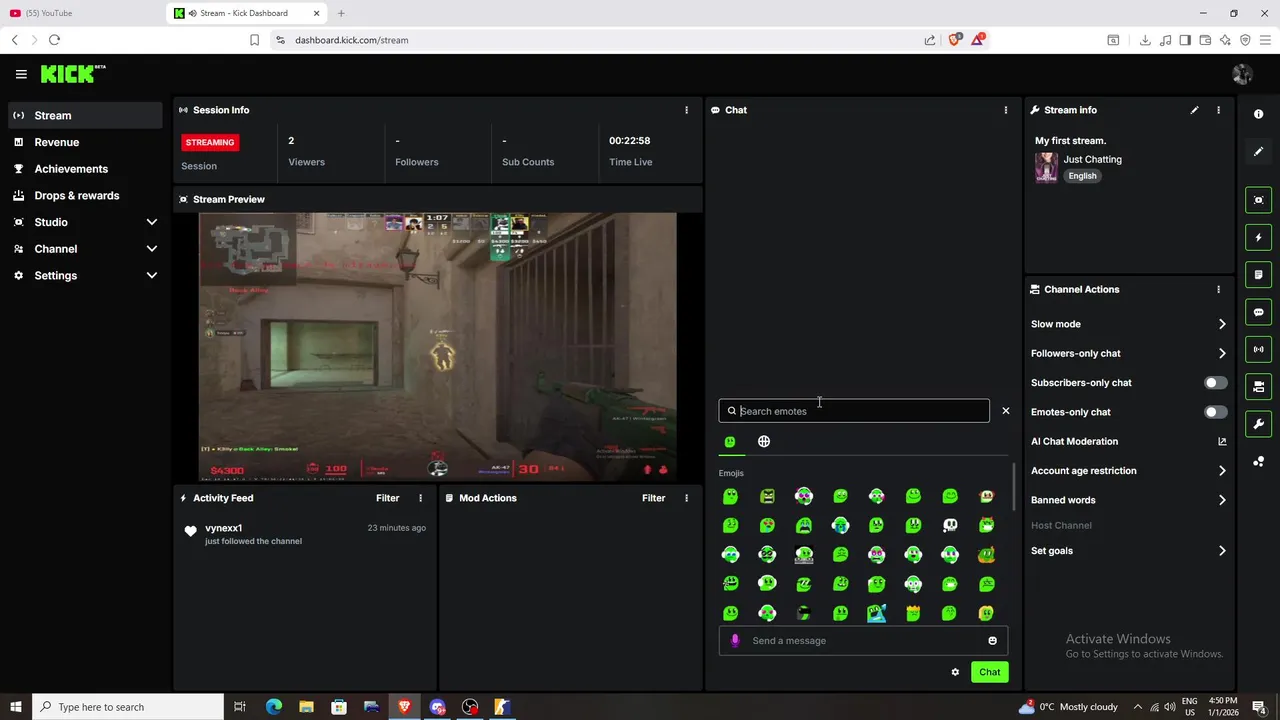Open Banned words settings

click(x=1129, y=500)
